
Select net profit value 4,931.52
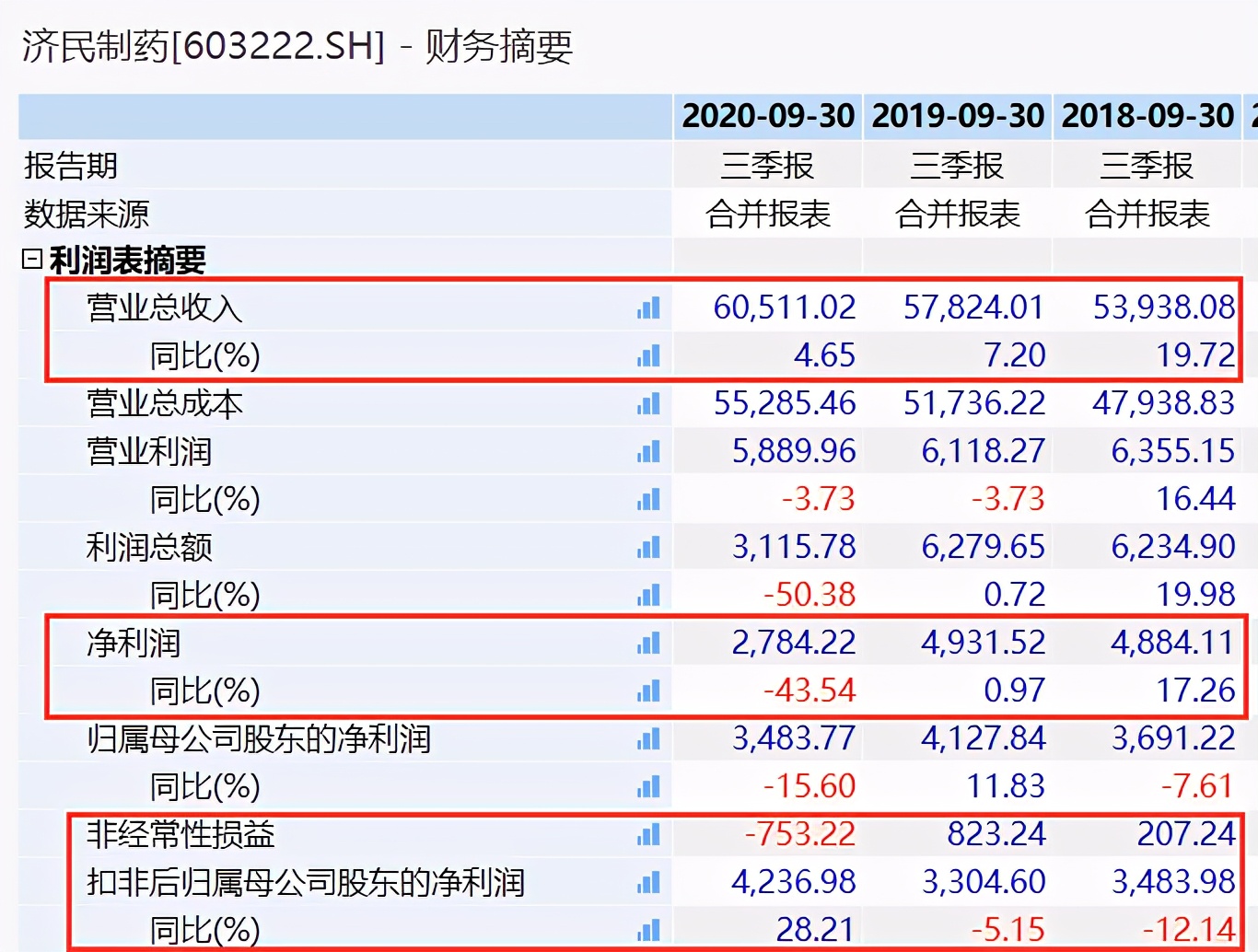[x=984, y=643]
